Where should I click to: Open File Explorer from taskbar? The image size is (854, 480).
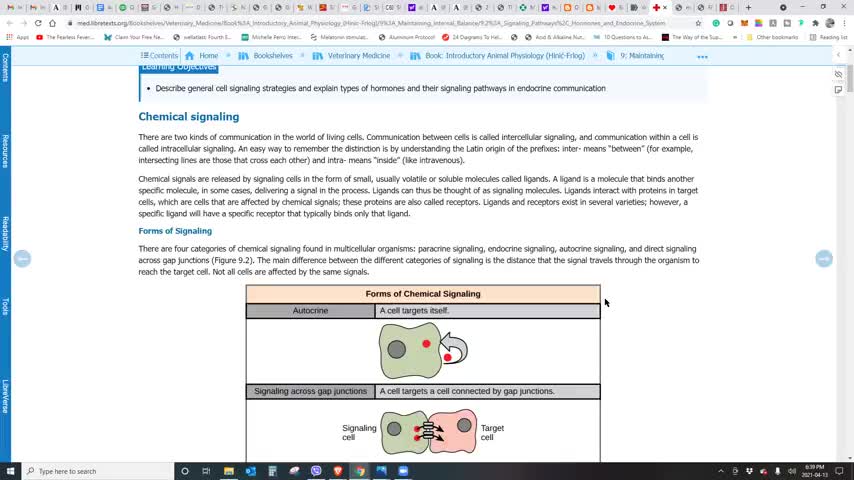[229, 471]
